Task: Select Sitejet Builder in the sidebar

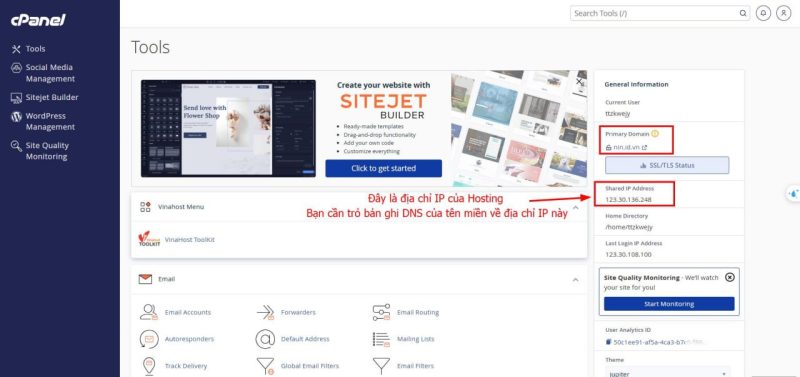Action: point(52,97)
